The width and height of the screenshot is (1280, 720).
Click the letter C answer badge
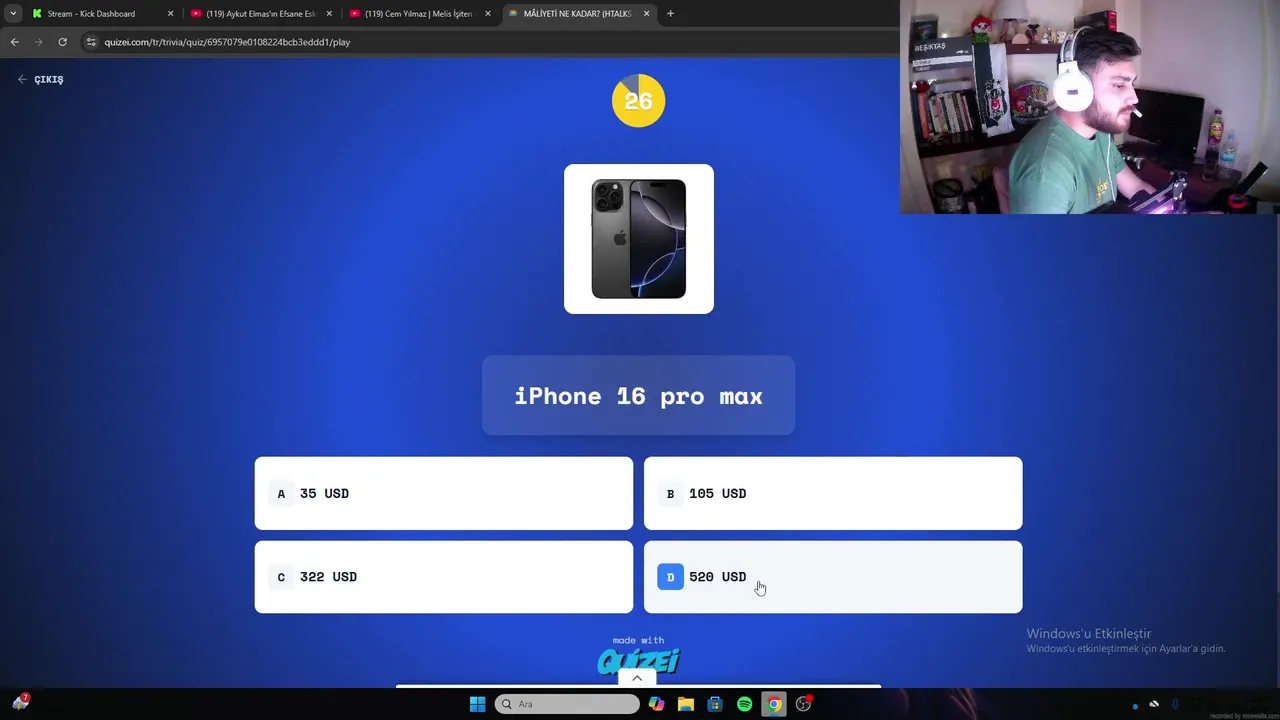click(281, 577)
